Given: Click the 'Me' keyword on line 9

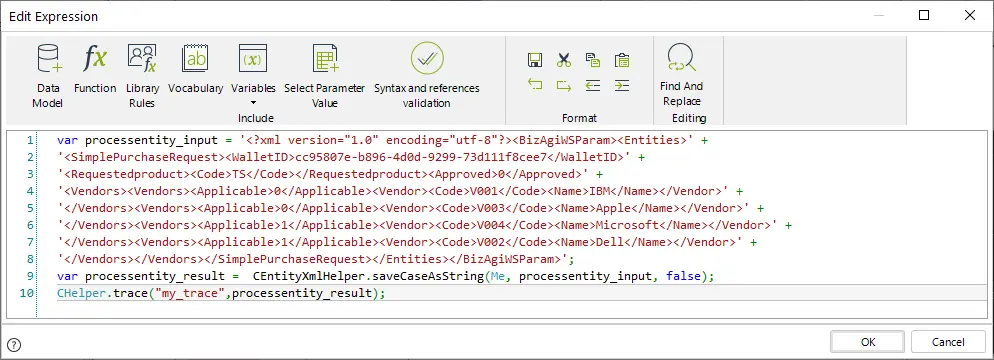Looking at the screenshot, I should point(498,276).
